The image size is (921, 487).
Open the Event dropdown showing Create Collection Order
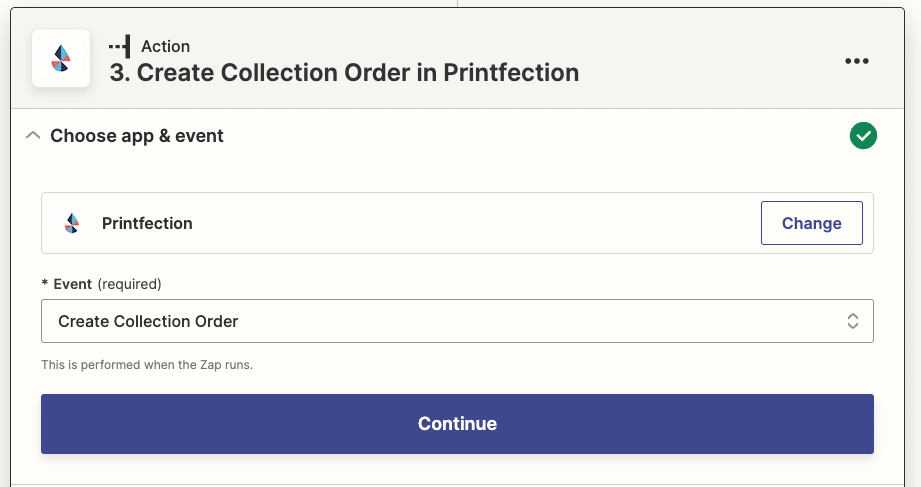[x=457, y=321]
